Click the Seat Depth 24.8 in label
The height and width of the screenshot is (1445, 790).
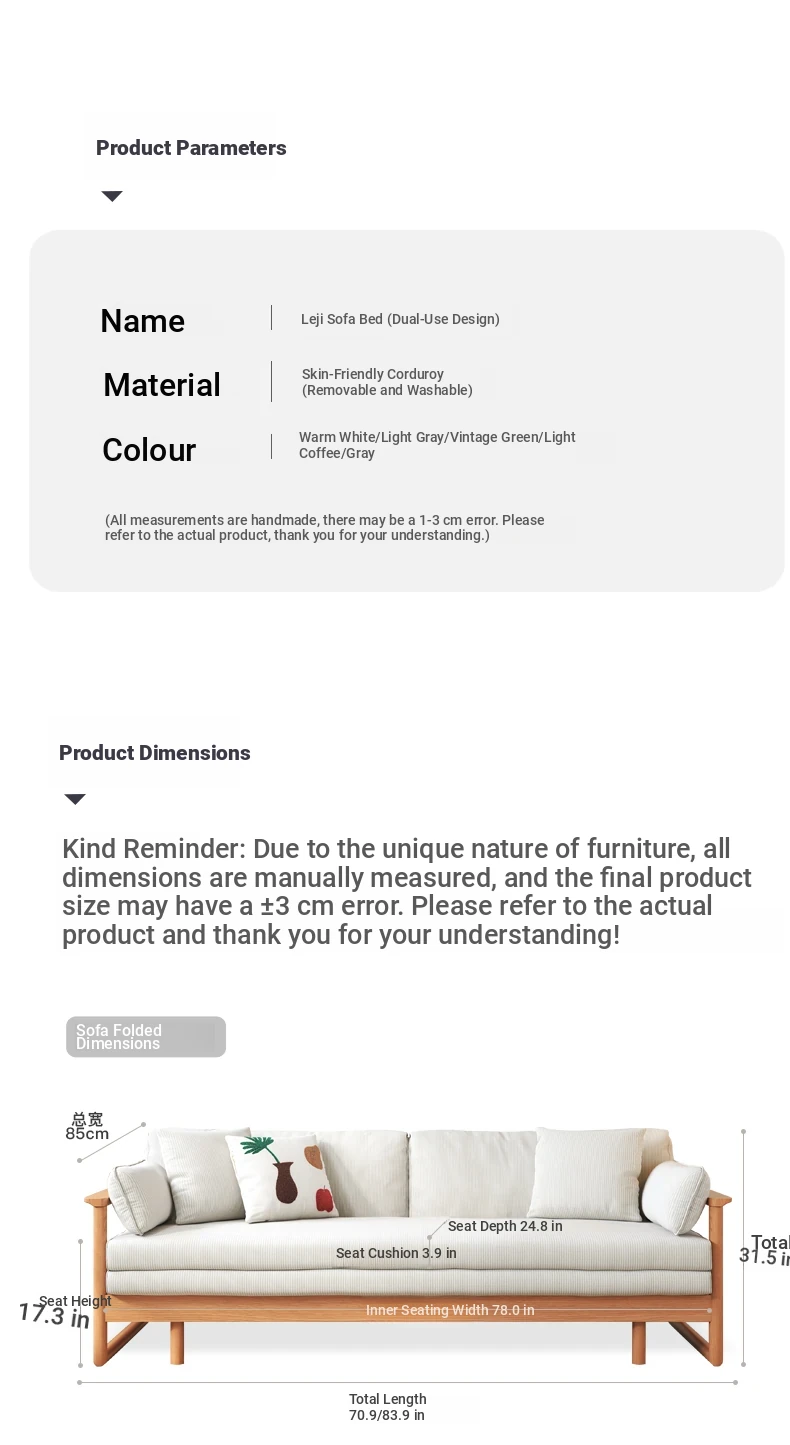[505, 1226]
